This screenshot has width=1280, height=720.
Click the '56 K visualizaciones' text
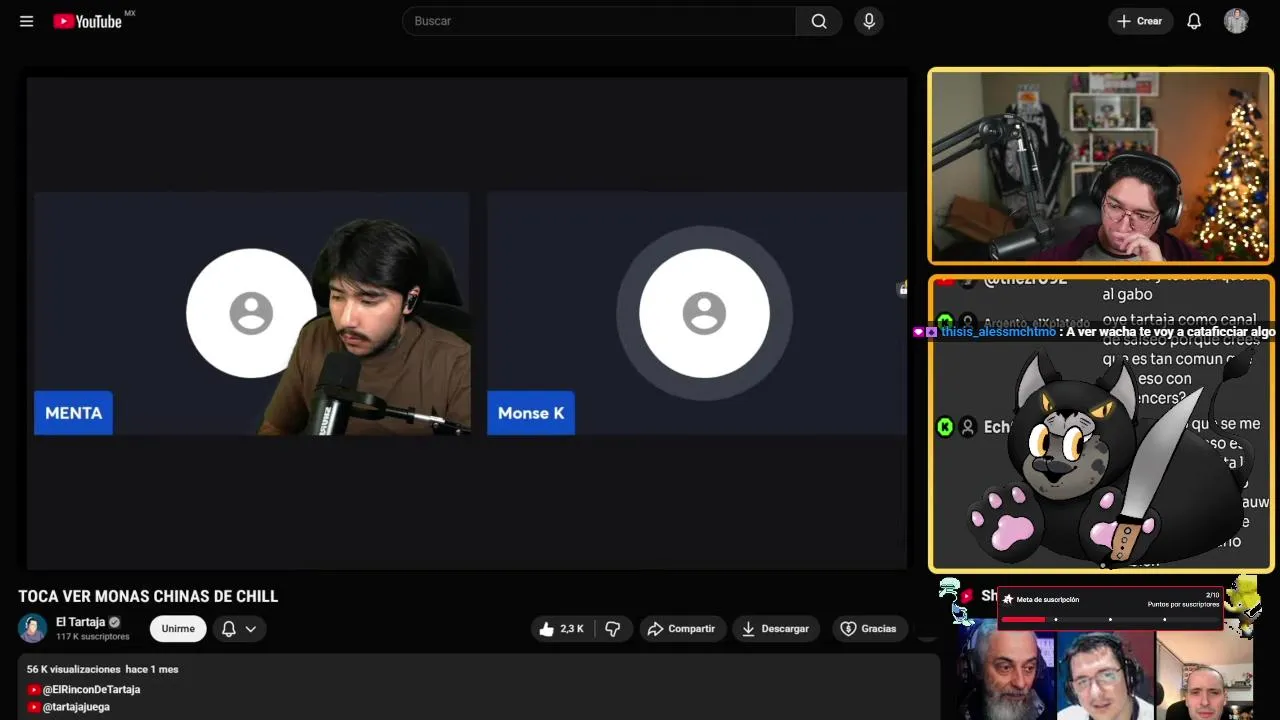coord(74,669)
